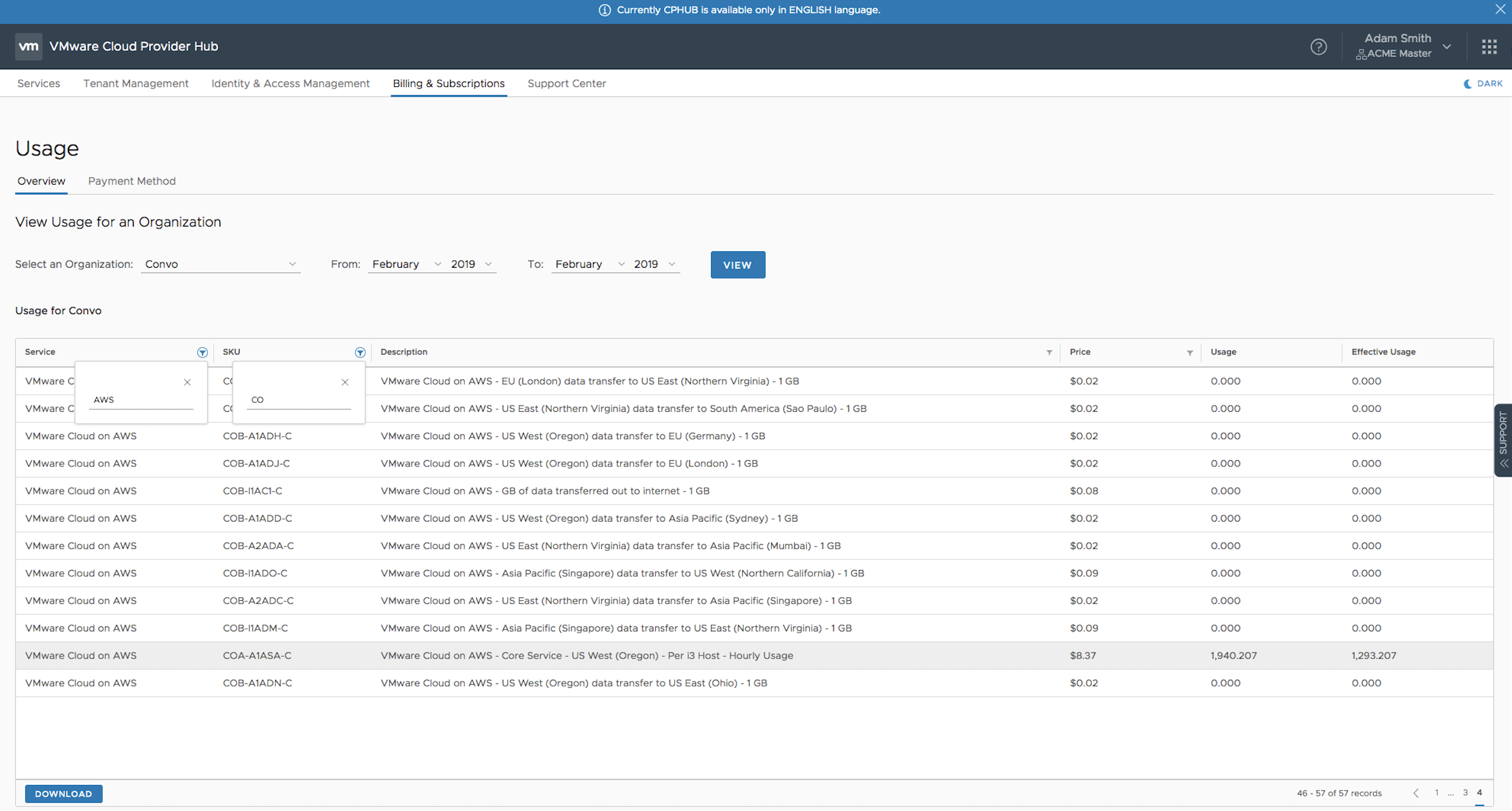The width and height of the screenshot is (1512, 811).
Task: Switch to the Payment Method tab
Action: click(132, 181)
